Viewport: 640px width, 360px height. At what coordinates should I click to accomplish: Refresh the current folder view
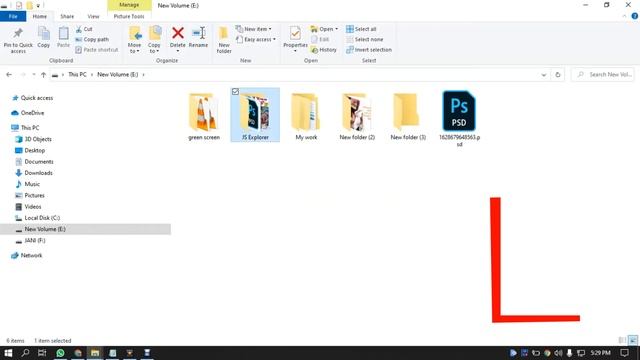pos(558,75)
